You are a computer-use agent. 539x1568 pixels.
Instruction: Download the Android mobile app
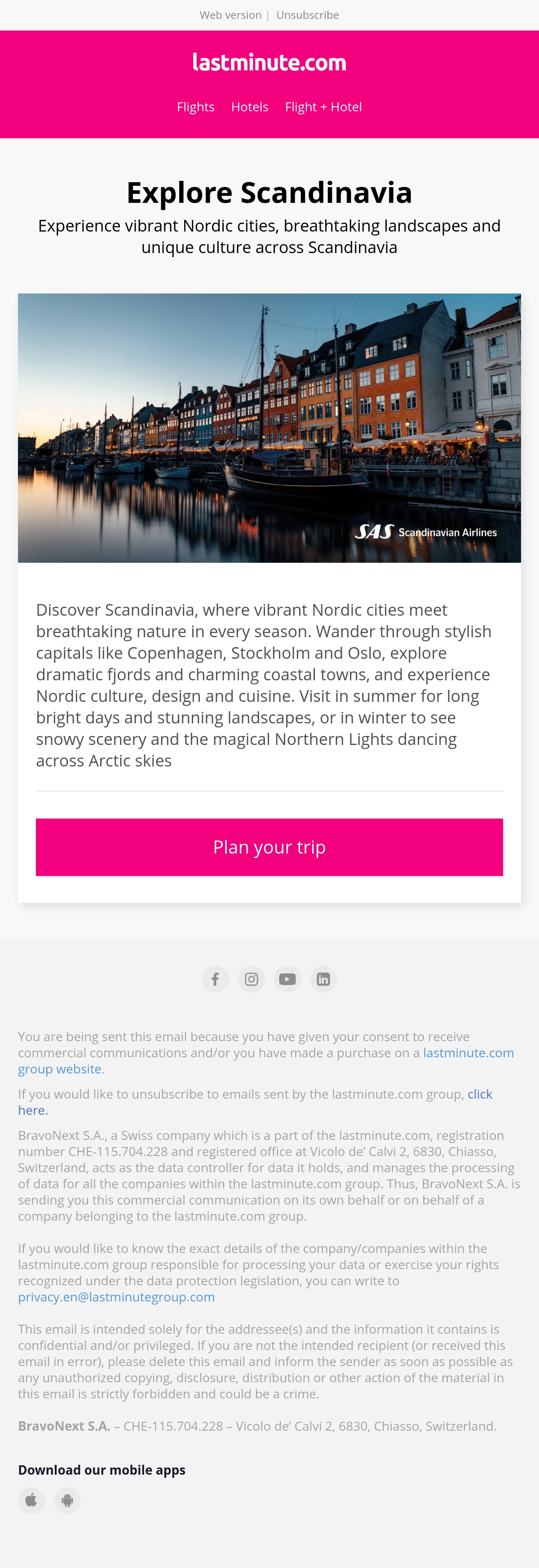point(68,1500)
